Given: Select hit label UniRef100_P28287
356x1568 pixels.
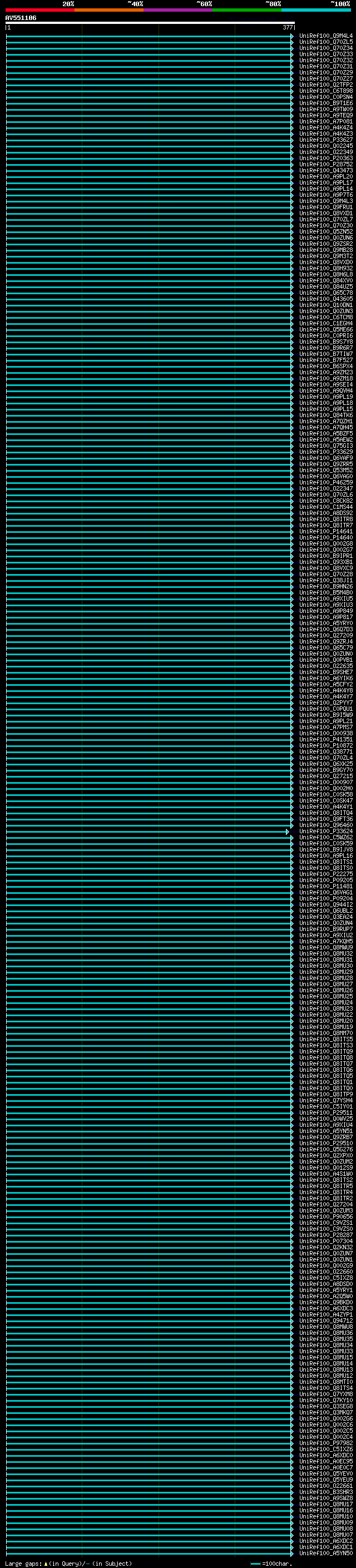Looking at the screenshot, I should pyautogui.click(x=326, y=1235).
